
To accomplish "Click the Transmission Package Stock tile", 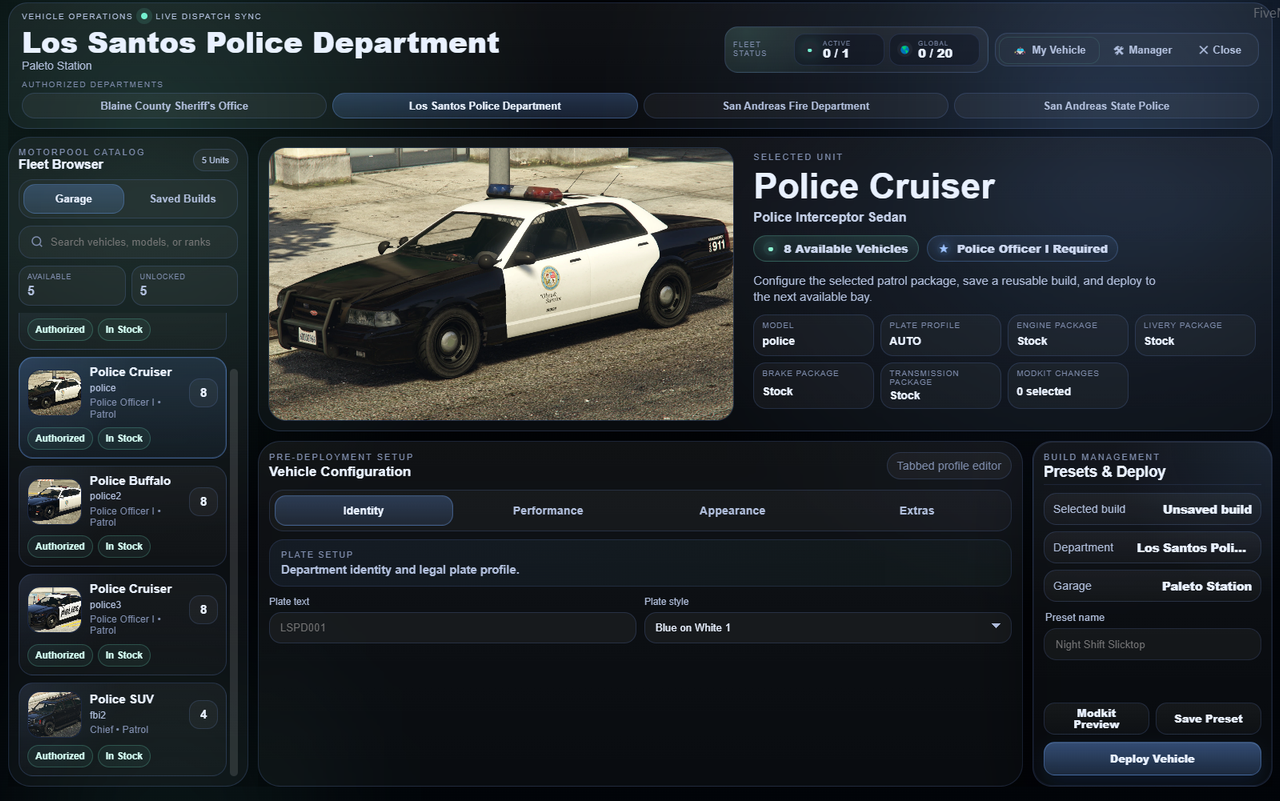I will [940, 385].
